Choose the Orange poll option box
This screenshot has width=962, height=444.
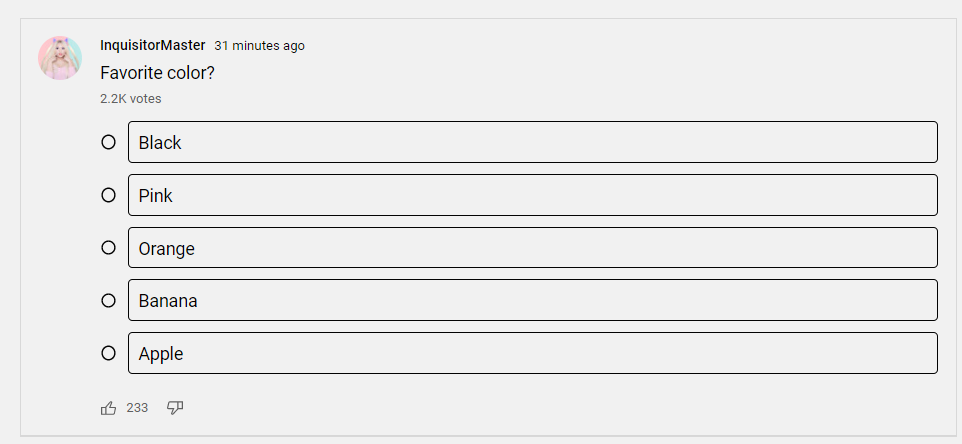coord(532,248)
